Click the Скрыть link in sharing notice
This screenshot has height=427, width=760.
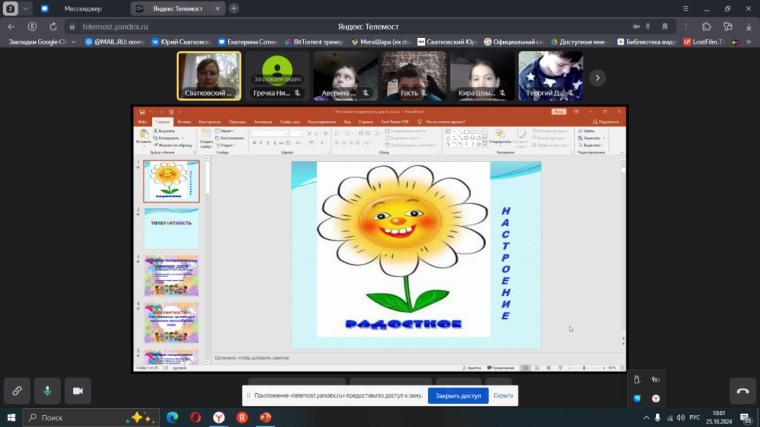503,396
